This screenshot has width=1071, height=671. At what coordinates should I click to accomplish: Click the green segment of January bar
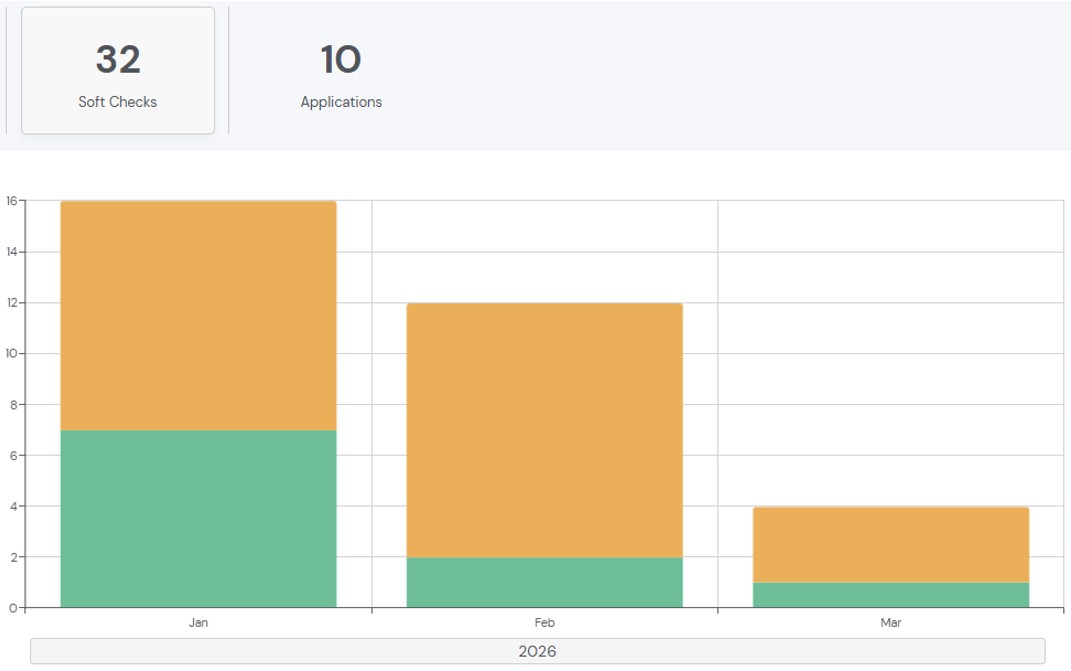(x=198, y=518)
